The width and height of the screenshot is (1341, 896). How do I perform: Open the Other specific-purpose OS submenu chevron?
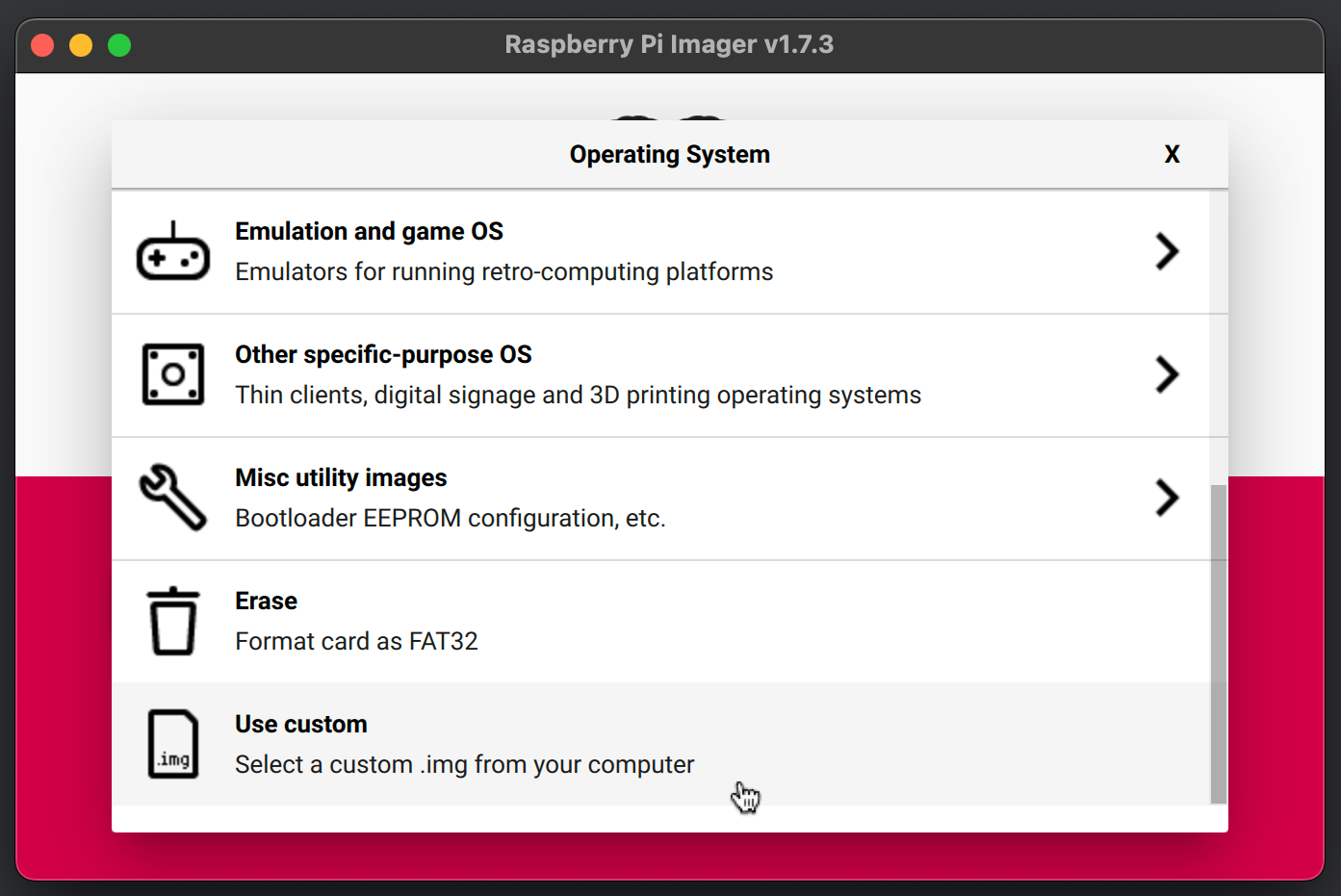pyautogui.click(x=1168, y=375)
